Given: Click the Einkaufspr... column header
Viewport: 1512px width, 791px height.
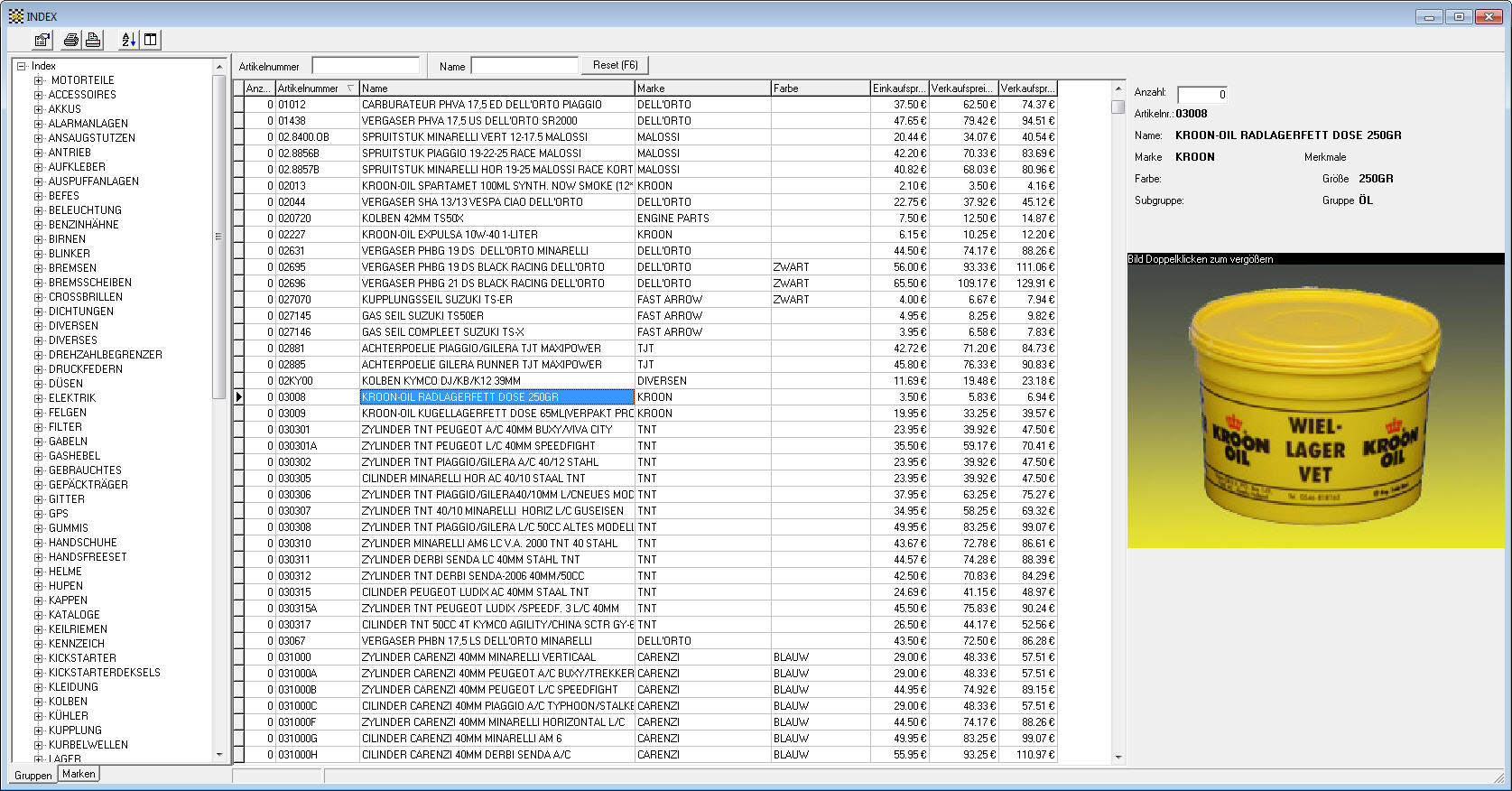Looking at the screenshot, I should [x=900, y=88].
